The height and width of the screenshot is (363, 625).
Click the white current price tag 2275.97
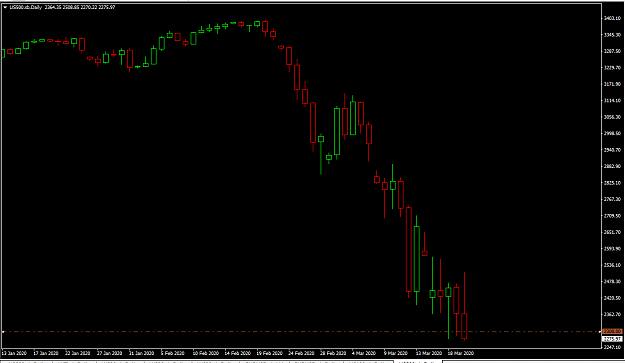pos(612,339)
